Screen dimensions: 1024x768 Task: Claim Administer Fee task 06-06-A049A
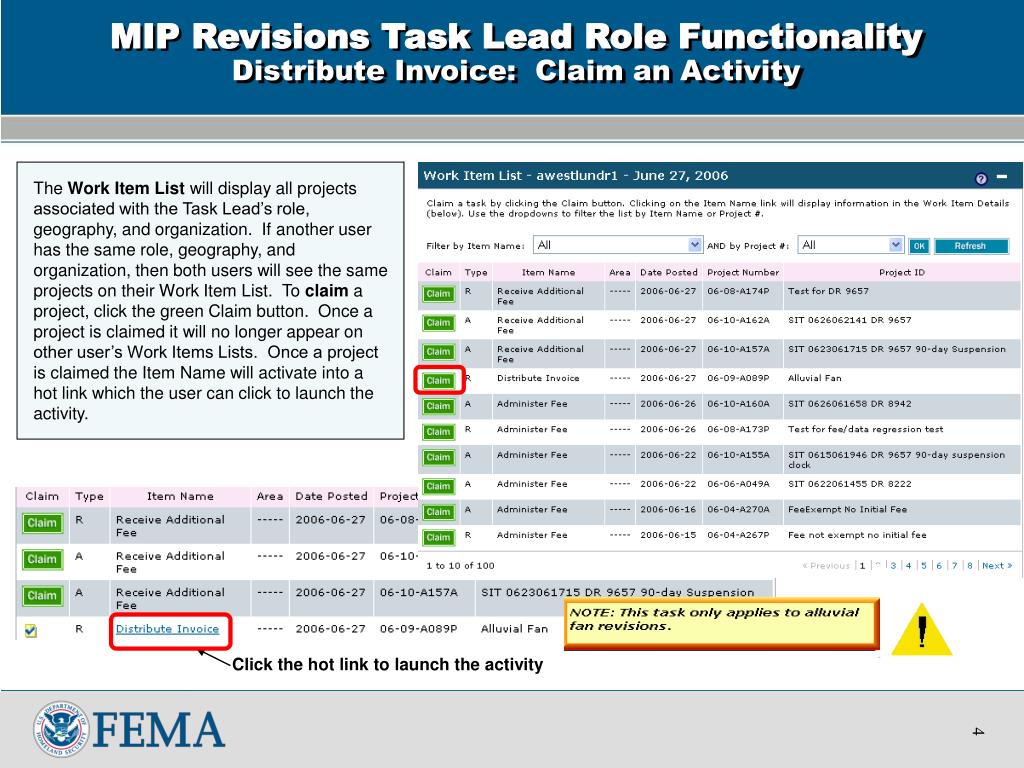[438, 486]
